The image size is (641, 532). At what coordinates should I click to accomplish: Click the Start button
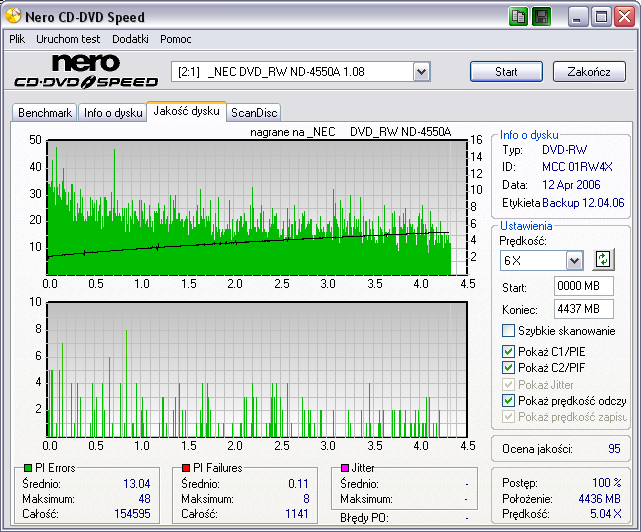coord(506,72)
